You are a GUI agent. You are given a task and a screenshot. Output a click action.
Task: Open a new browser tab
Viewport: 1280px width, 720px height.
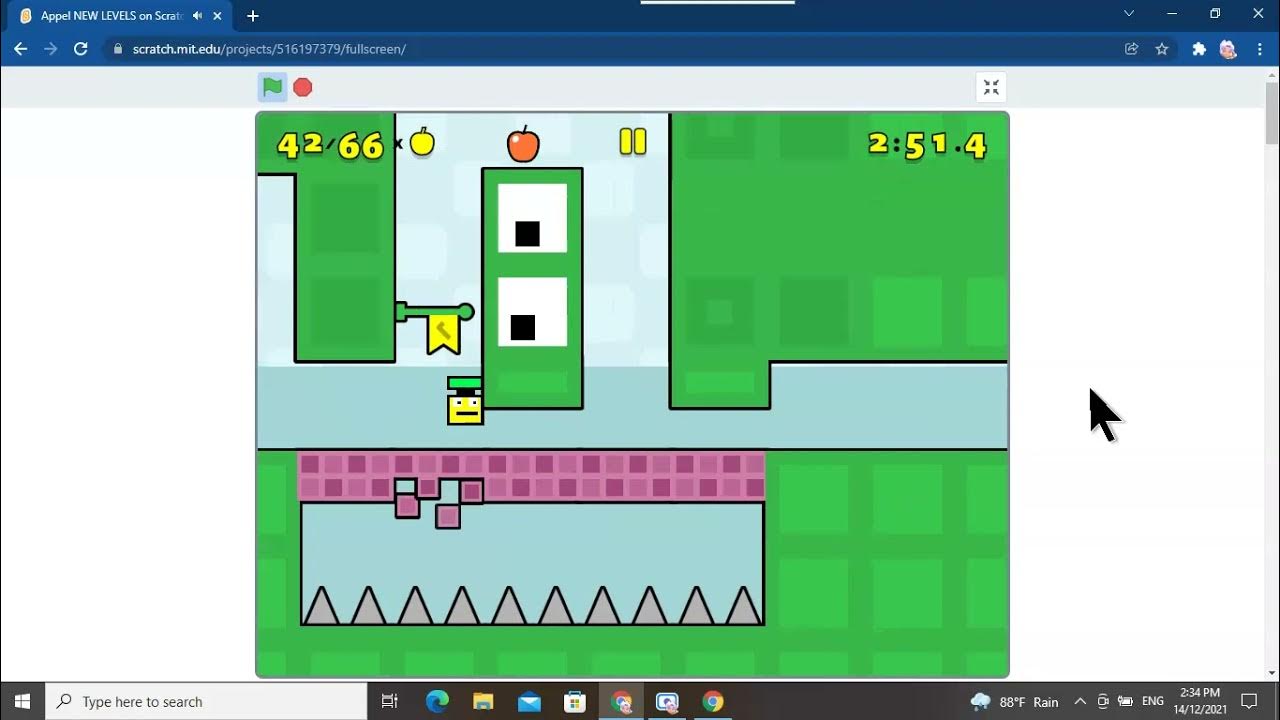point(253,16)
